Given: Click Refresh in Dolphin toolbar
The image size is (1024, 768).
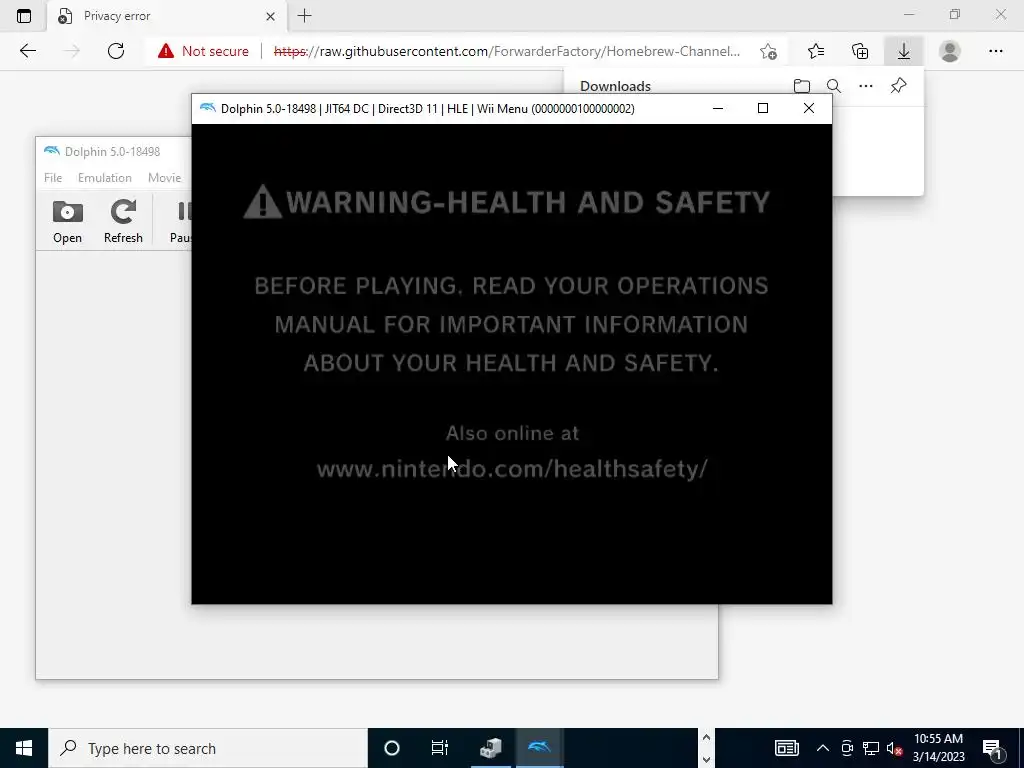Looking at the screenshot, I should pos(123,222).
